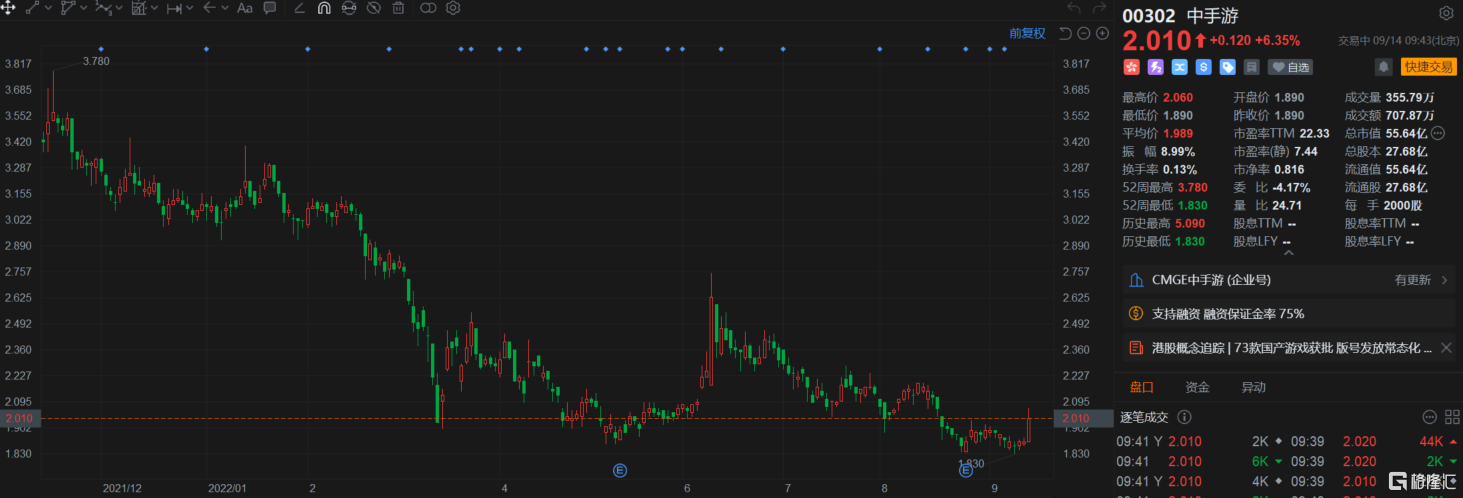This screenshot has height=498, width=1463.
Task: Click the Hong Kong market flag badge
Action: pos(1131,67)
